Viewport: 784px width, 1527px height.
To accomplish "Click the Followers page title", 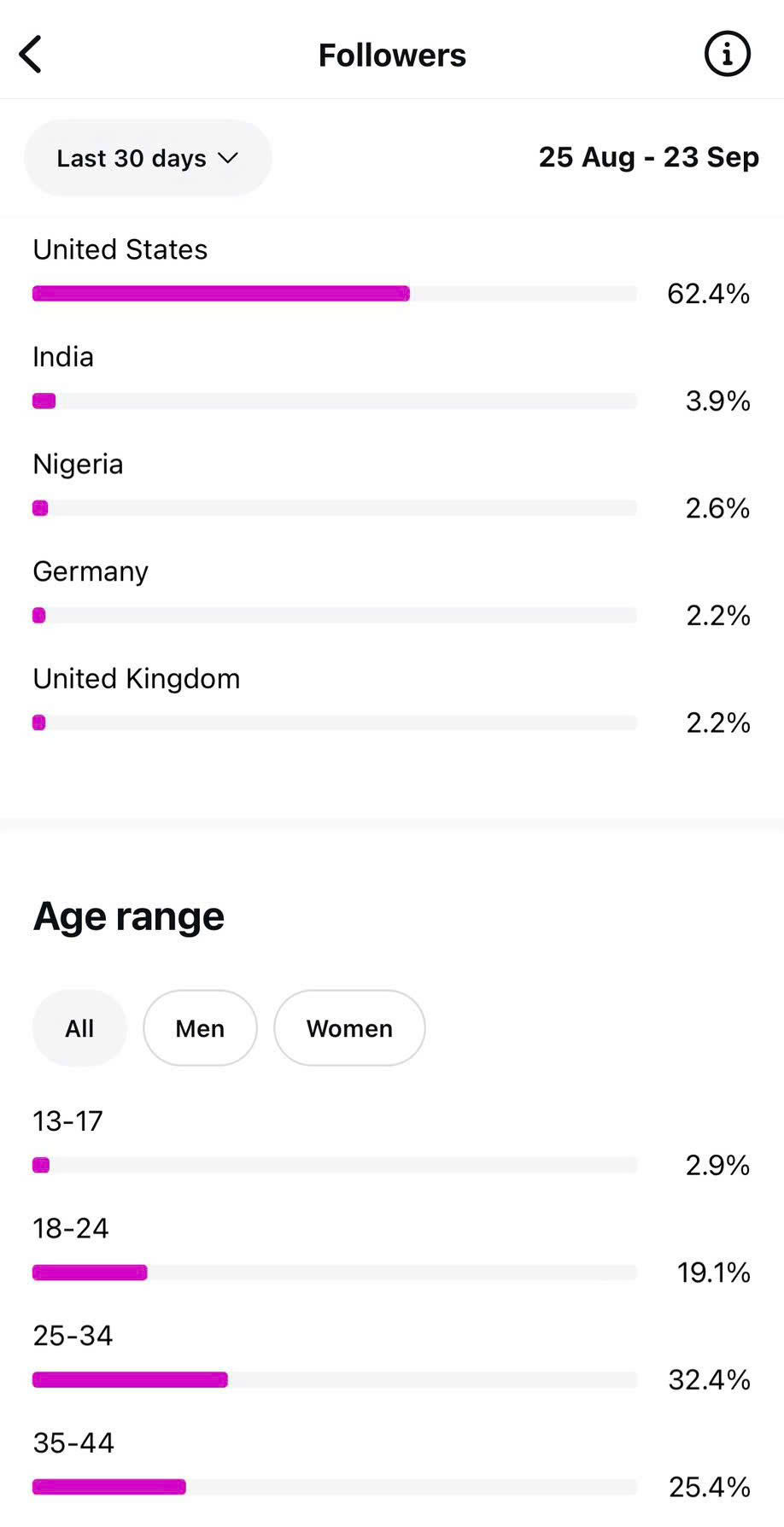I will [x=392, y=56].
